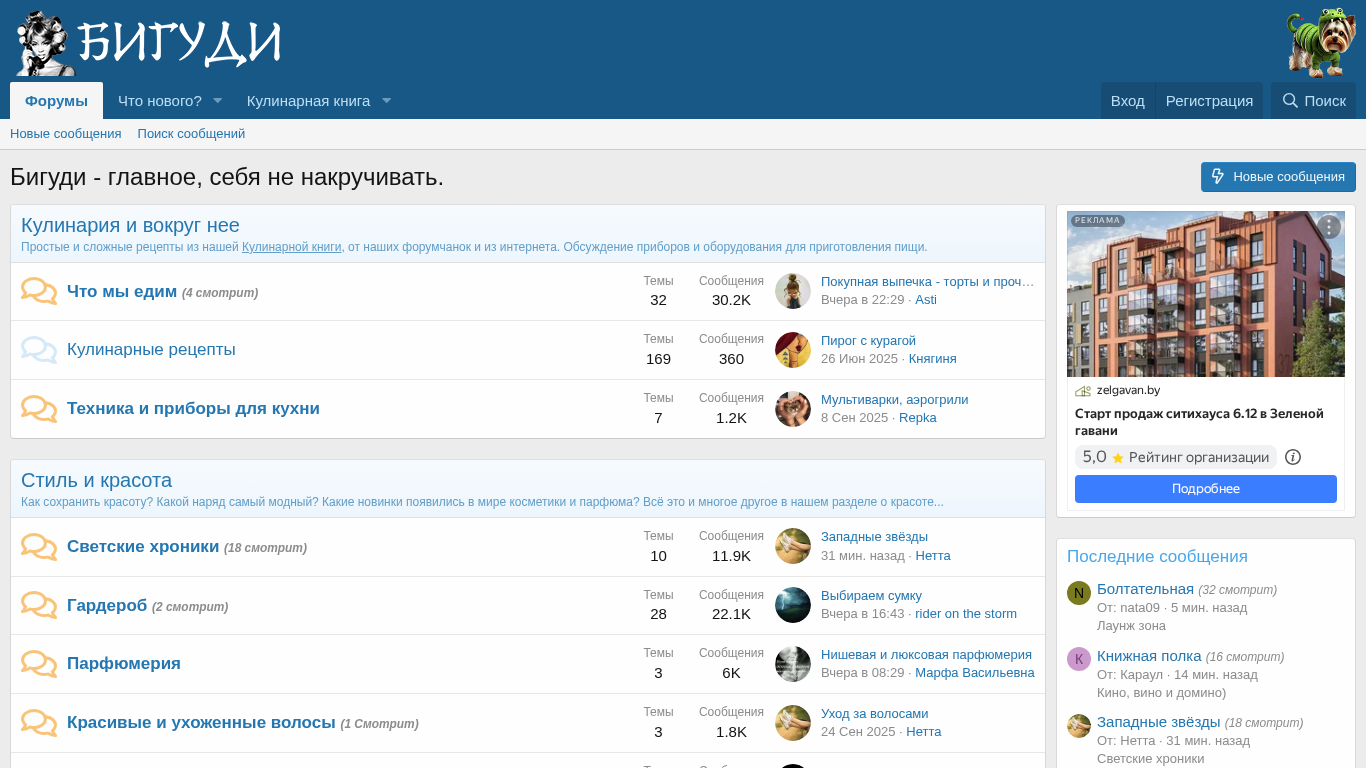This screenshot has height=768, width=1366.
Task: Expand the Что нового? dropdown arrow
Action: point(217,101)
